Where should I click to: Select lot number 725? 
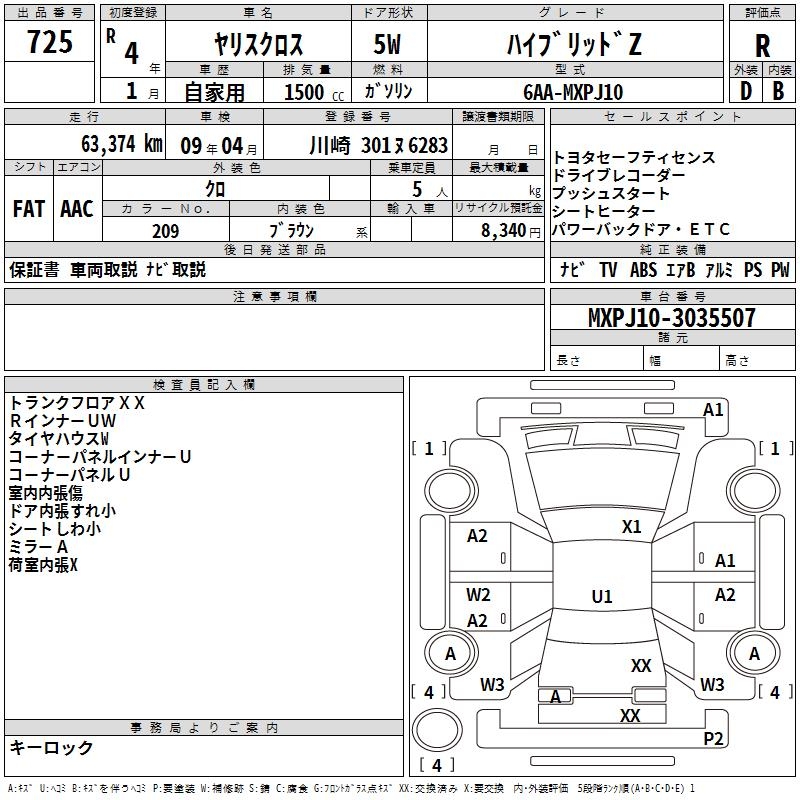coord(49,42)
